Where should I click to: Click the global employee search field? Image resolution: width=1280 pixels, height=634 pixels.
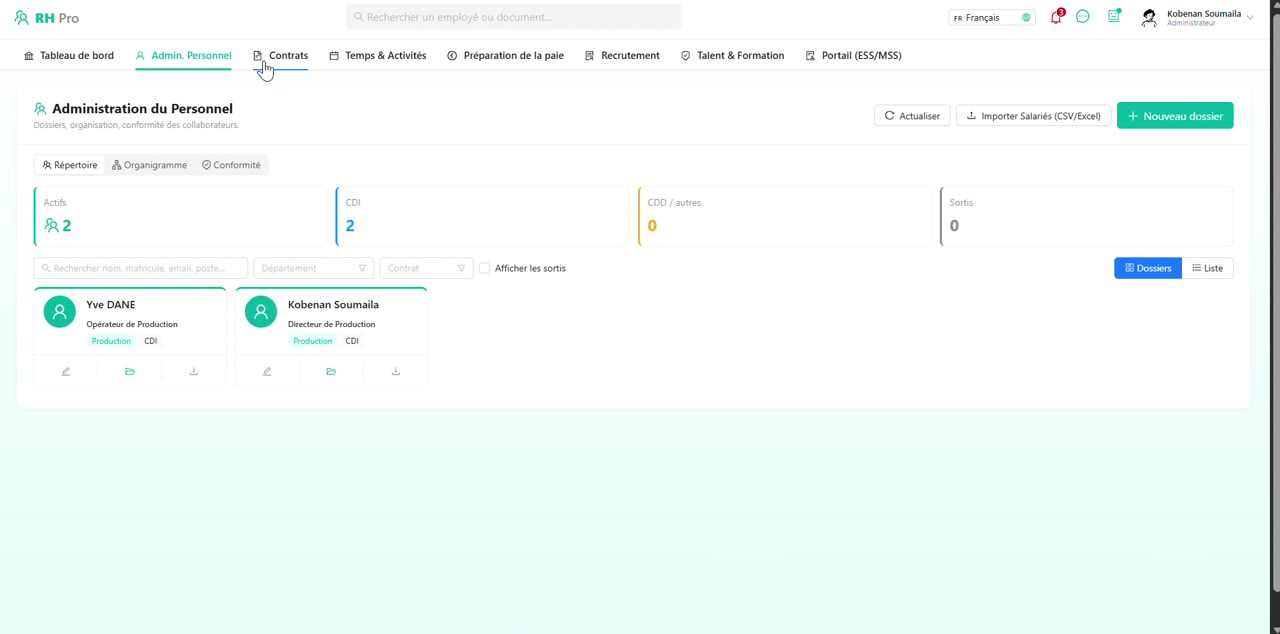pyautogui.click(x=514, y=17)
